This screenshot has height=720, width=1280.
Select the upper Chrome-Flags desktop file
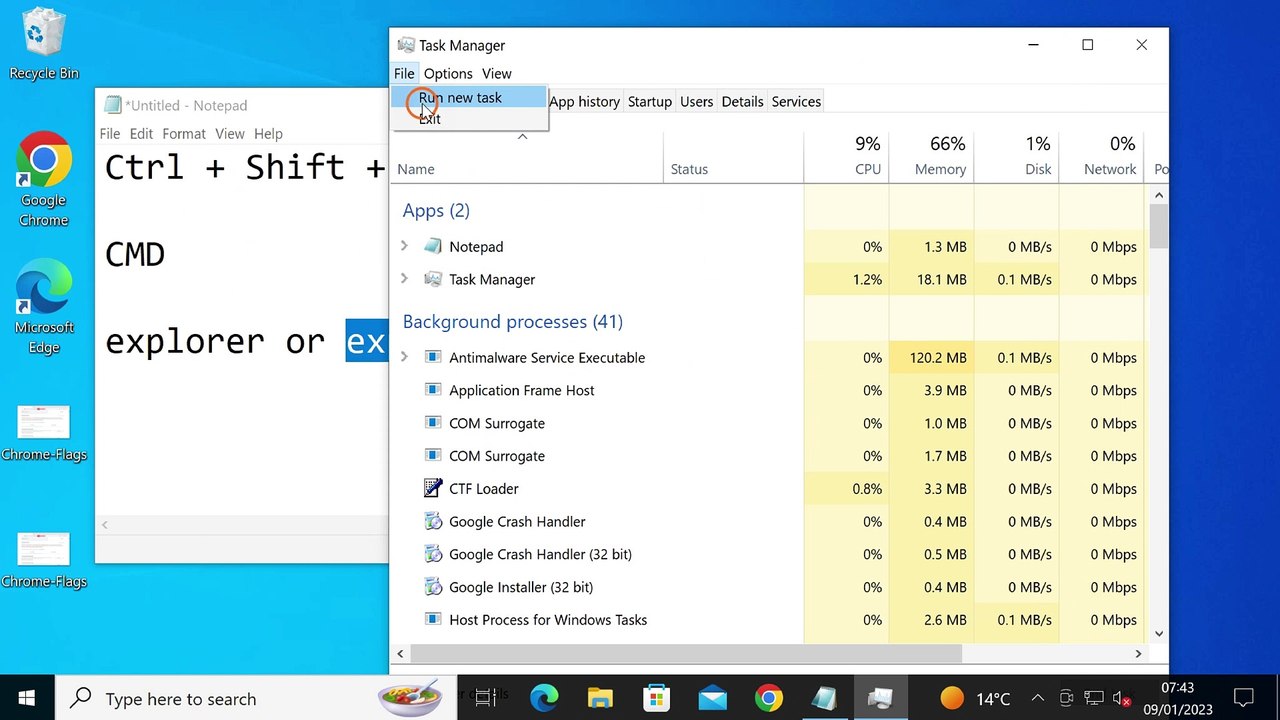(x=43, y=433)
